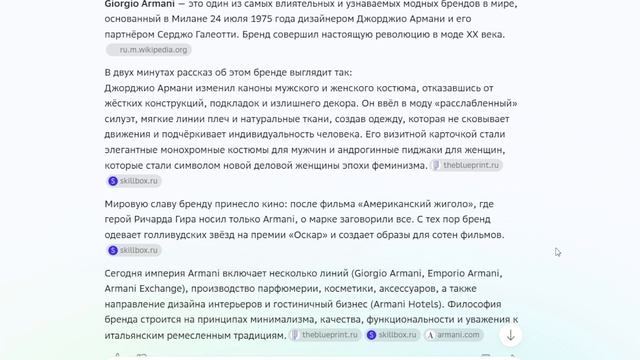Click the word «расслабленный» in the text
This screenshot has width=640, height=360.
pos(476,104)
